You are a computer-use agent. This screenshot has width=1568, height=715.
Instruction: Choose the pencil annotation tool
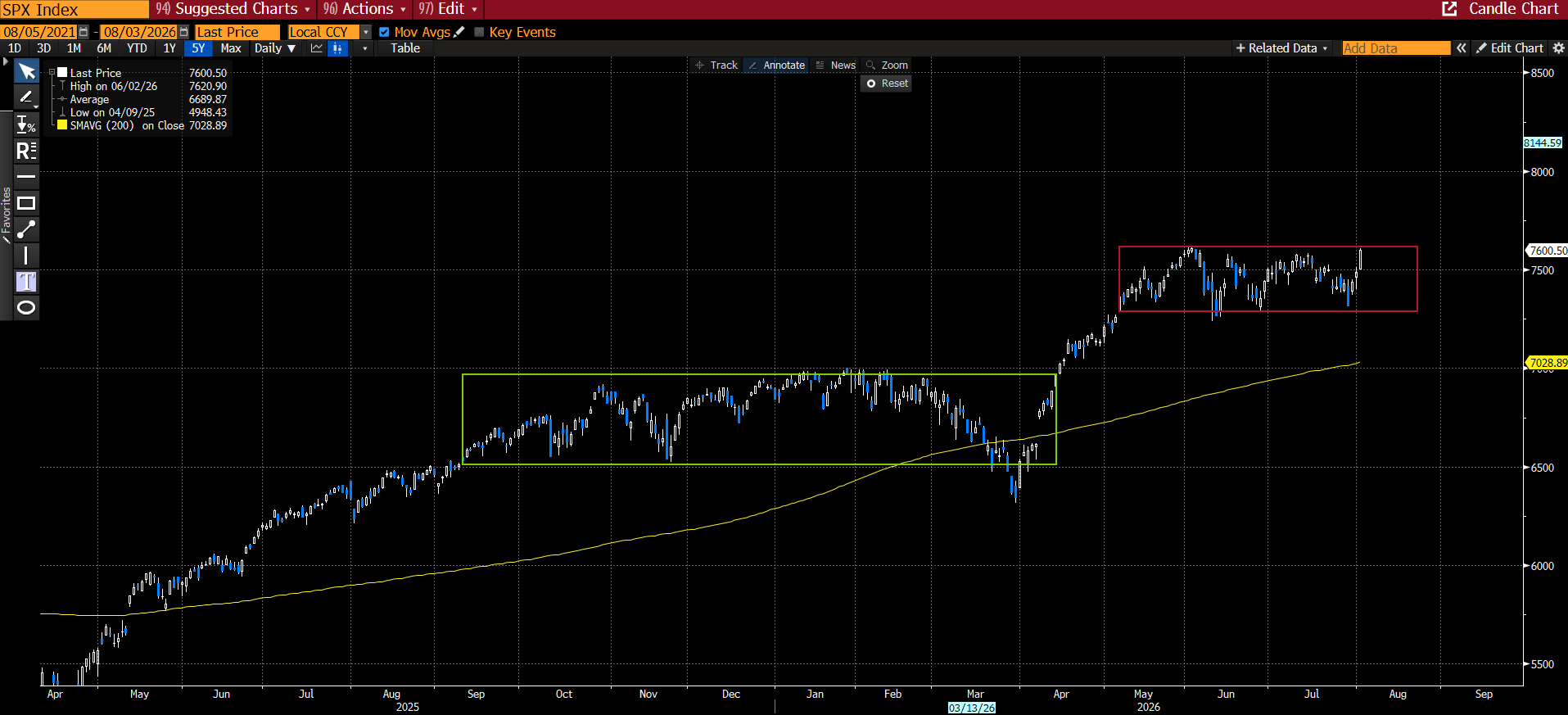(x=26, y=97)
